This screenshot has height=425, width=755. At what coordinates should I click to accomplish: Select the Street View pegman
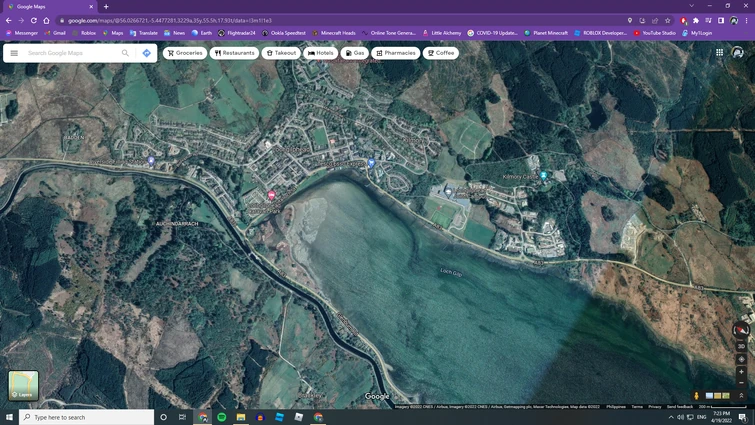point(697,396)
